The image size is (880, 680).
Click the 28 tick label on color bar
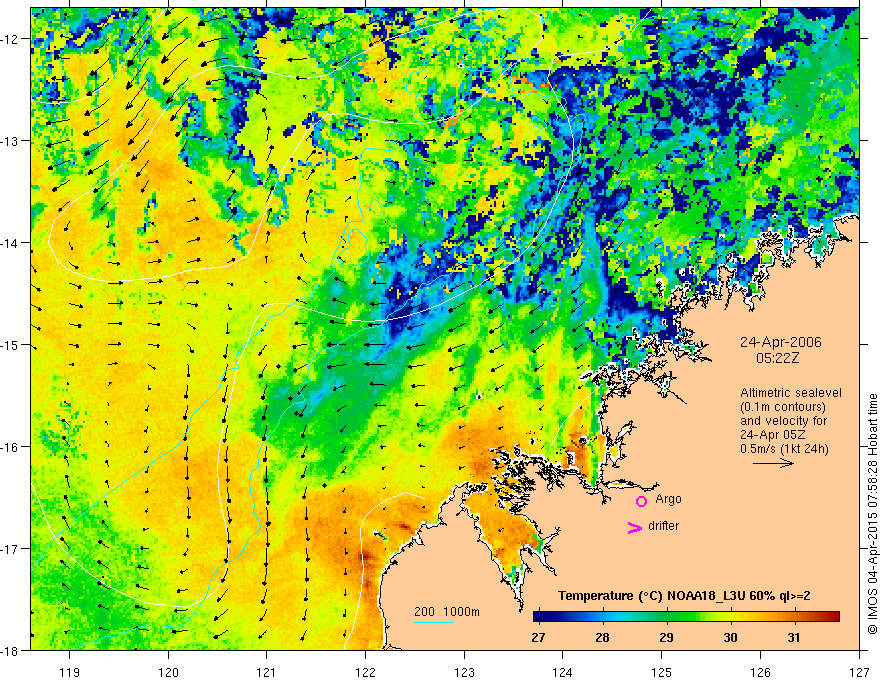602,637
